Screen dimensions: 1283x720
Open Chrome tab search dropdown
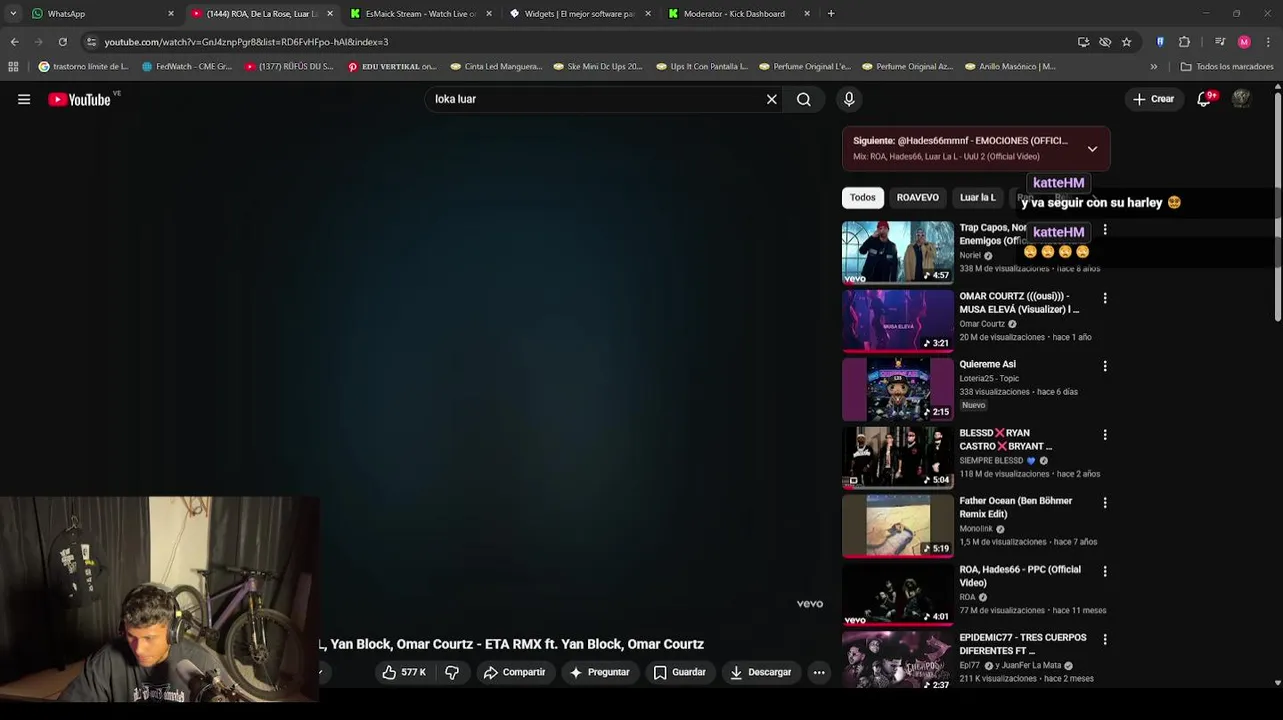13,14
